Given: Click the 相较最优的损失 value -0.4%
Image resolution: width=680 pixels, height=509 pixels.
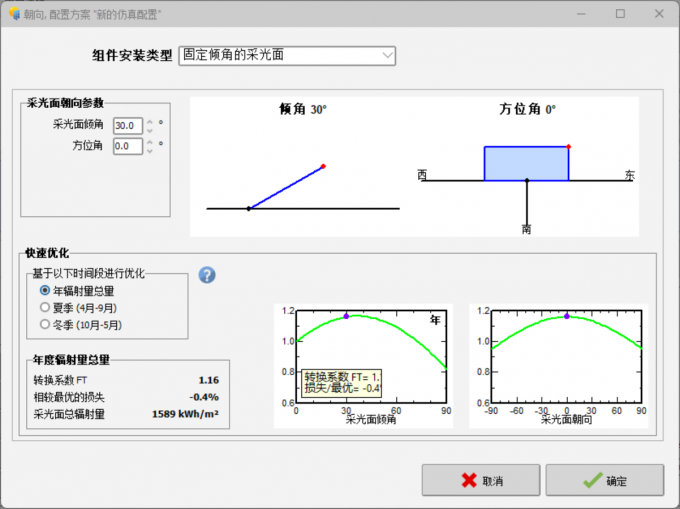Looking at the screenshot, I should click(204, 397).
